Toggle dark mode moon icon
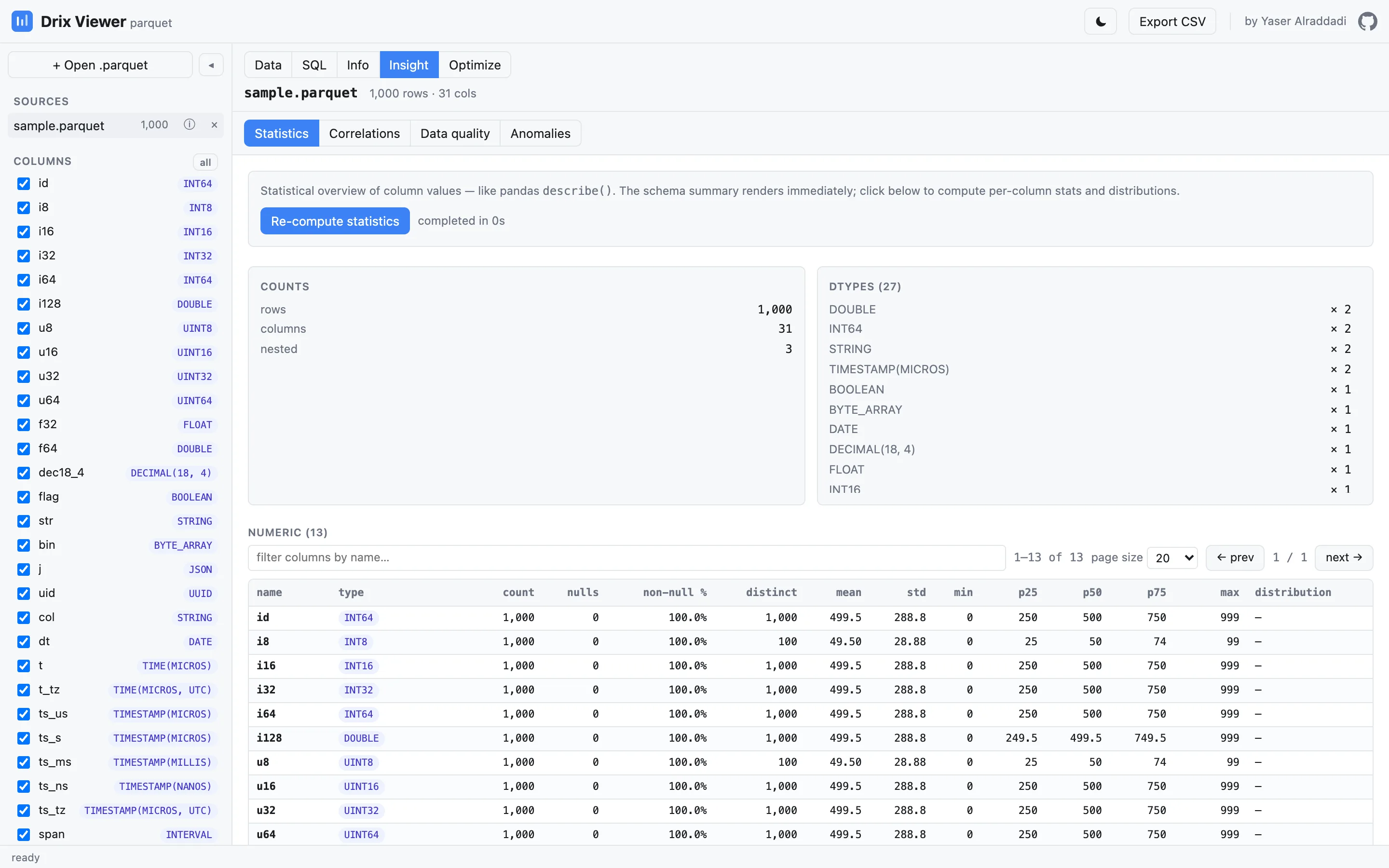 [1100, 21]
